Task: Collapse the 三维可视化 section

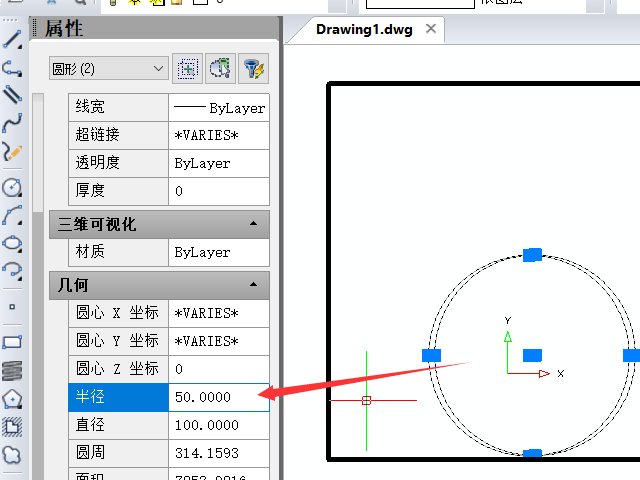Action: point(253,224)
